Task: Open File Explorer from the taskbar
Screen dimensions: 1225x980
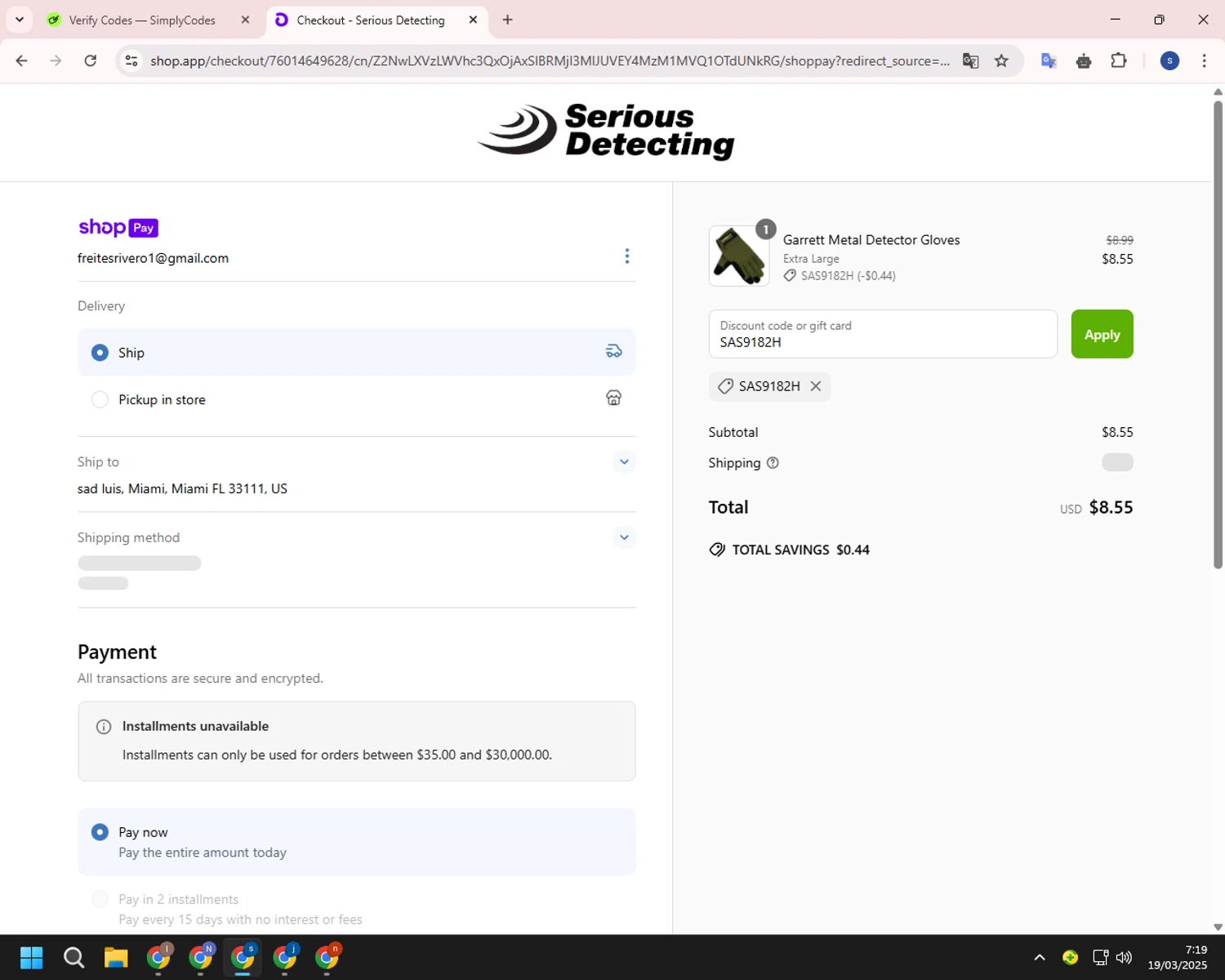Action: (116, 957)
